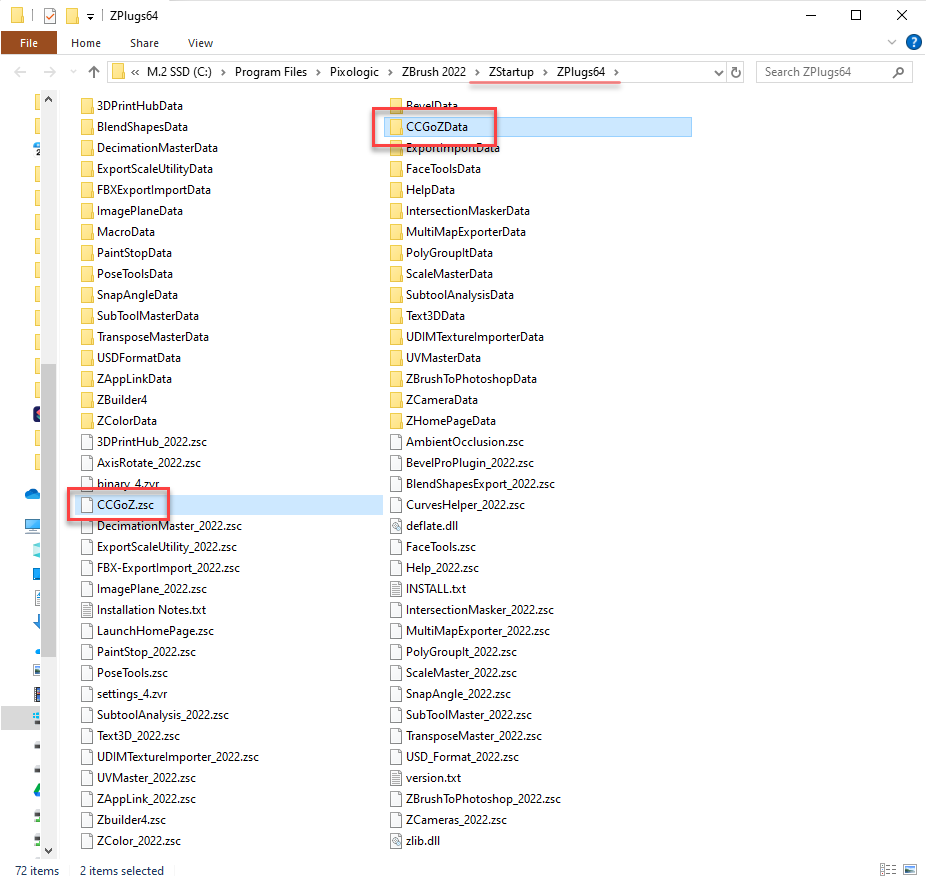
Task: Switch to details view layout
Action: tap(888, 869)
